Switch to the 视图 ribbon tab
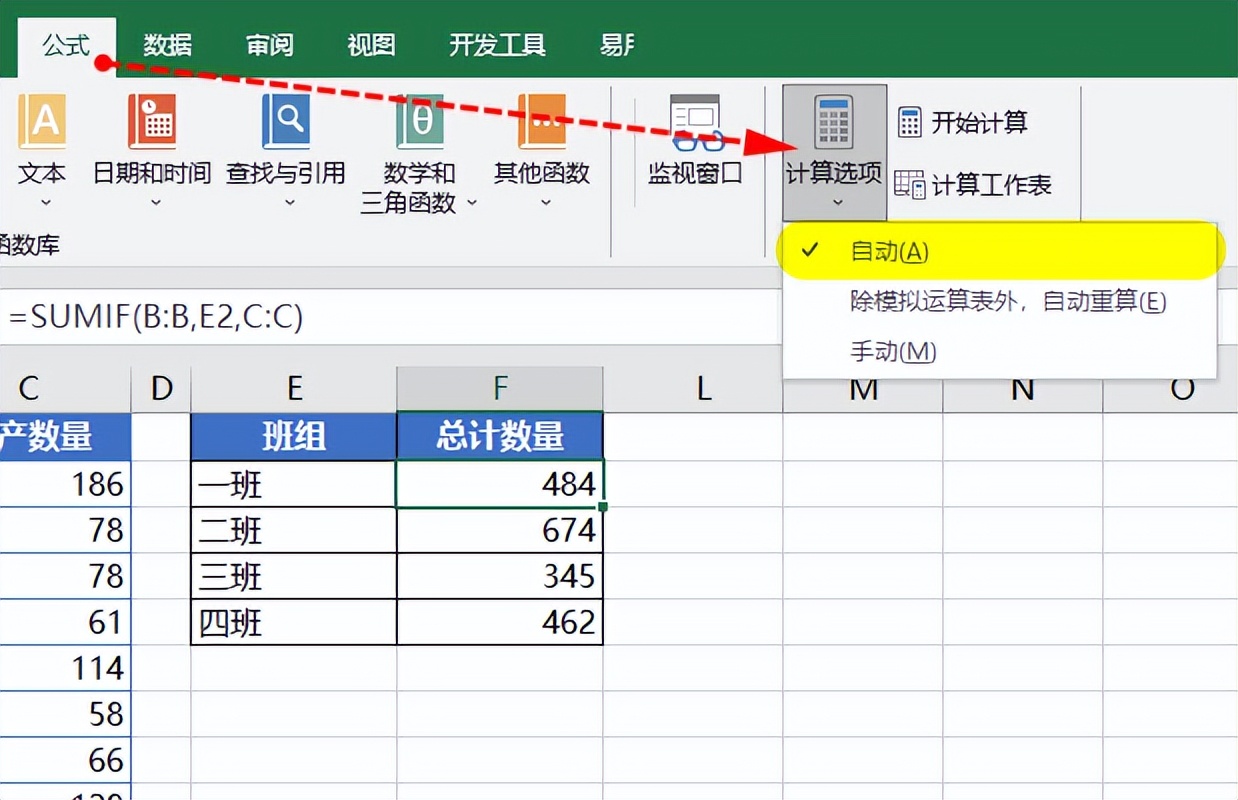 click(371, 46)
